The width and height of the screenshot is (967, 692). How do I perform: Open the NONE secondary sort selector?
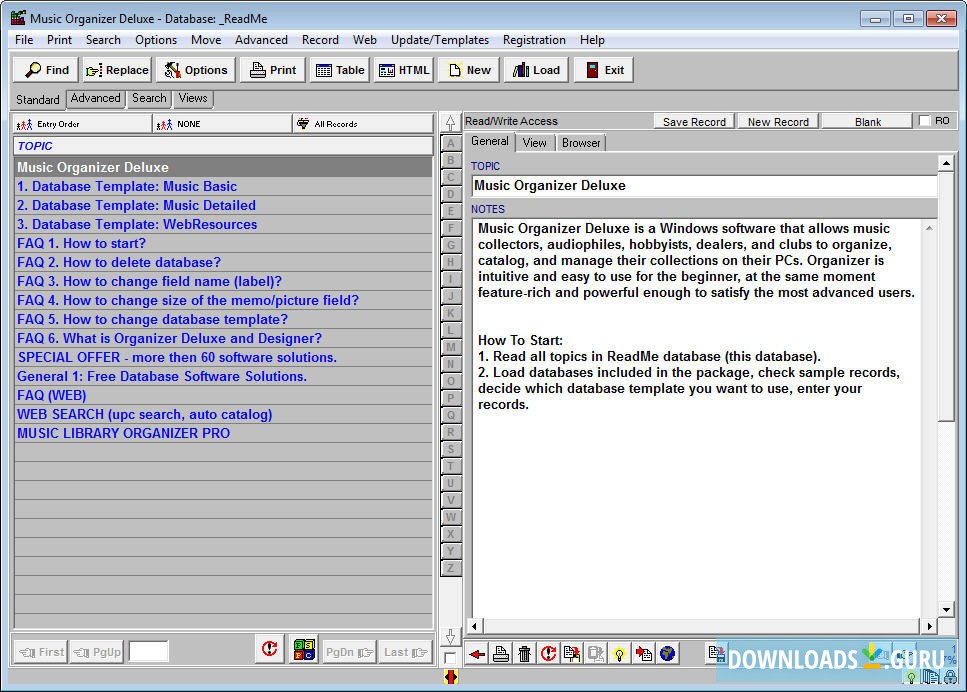pyautogui.click(x=222, y=123)
